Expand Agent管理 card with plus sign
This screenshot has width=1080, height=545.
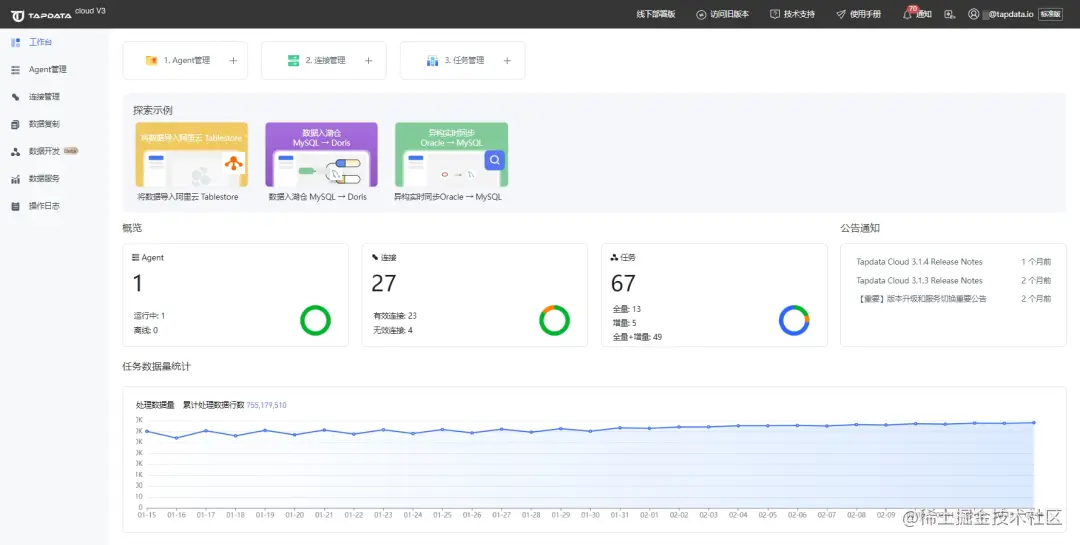[233, 61]
